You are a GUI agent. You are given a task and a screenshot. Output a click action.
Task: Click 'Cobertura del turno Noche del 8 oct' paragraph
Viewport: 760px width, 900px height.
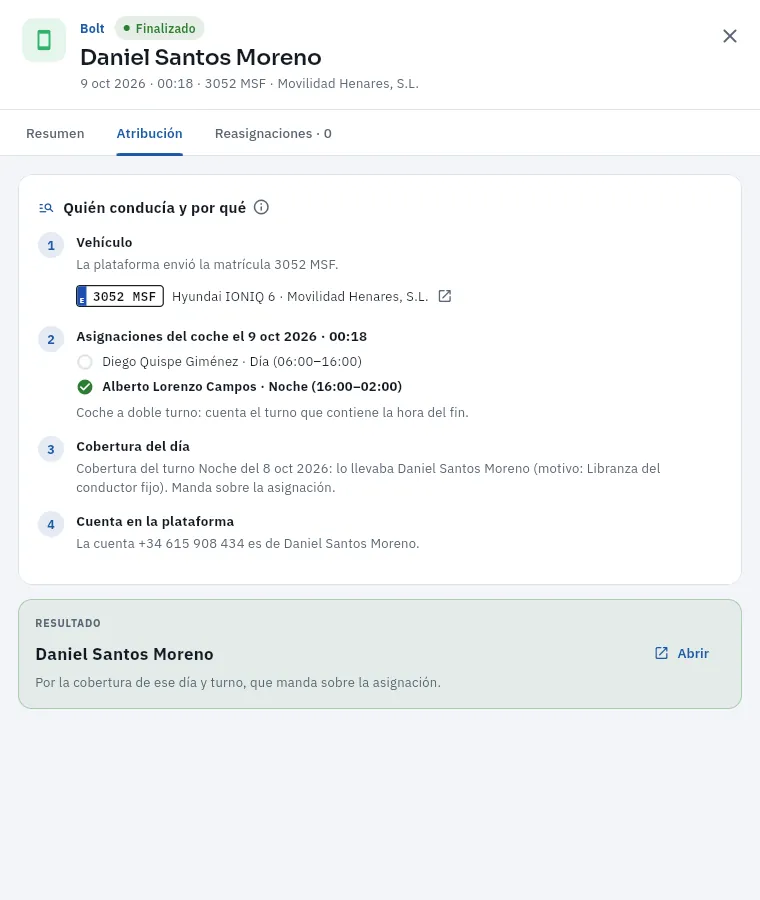point(368,478)
